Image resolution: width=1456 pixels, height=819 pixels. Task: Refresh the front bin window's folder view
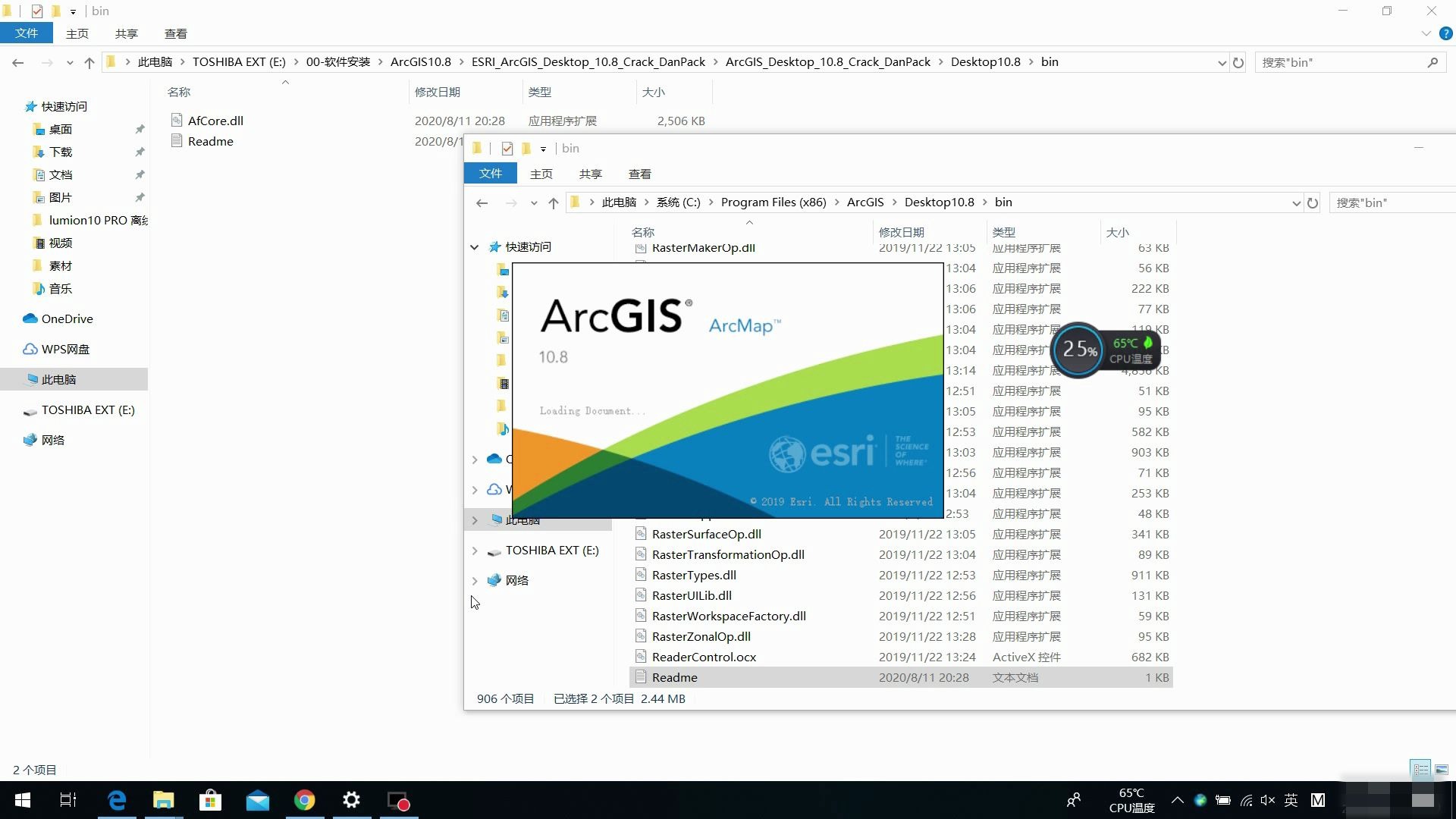[1313, 202]
